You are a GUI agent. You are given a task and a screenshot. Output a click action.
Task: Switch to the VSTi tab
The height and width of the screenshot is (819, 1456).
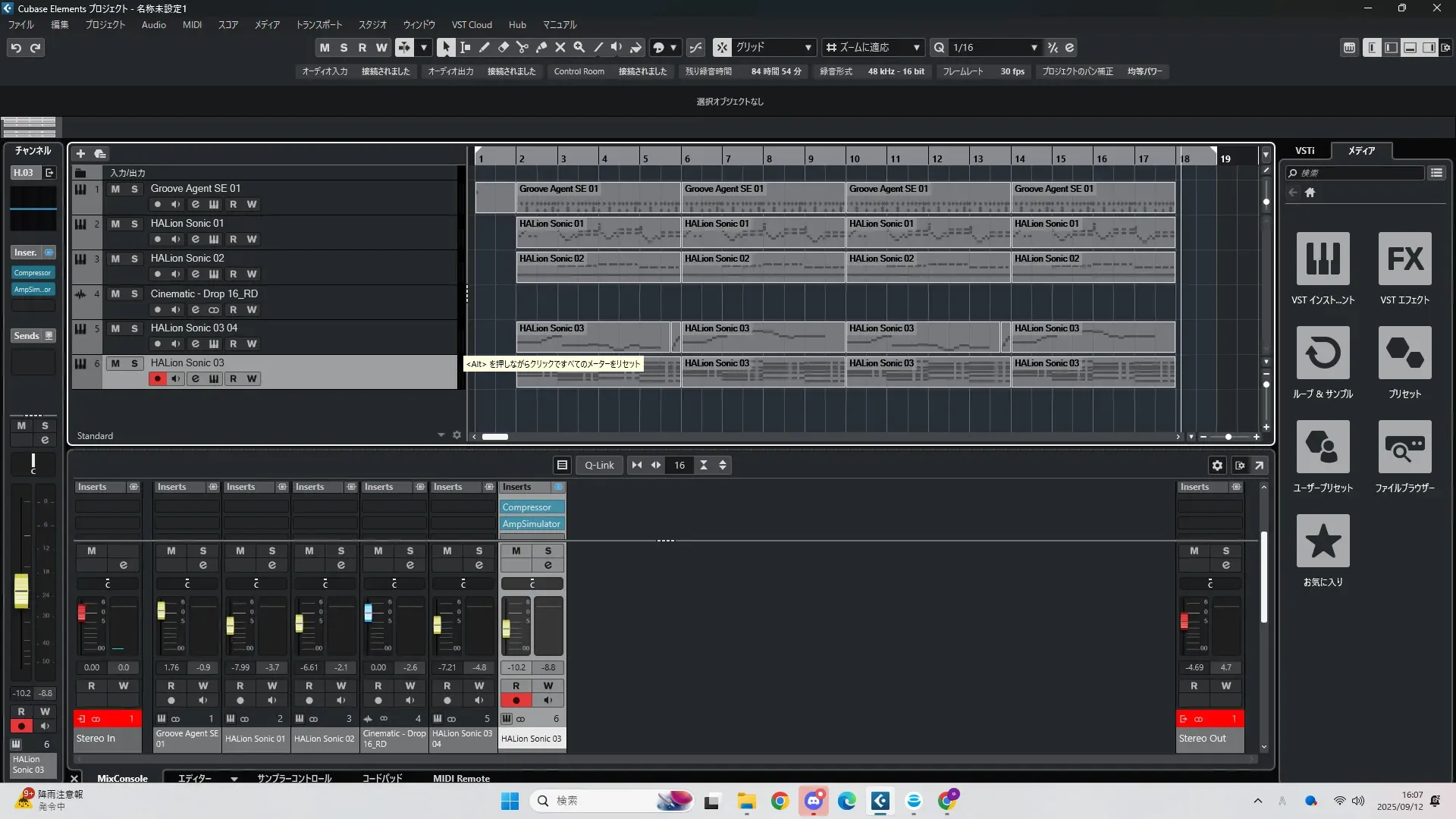pos(1304,151)
